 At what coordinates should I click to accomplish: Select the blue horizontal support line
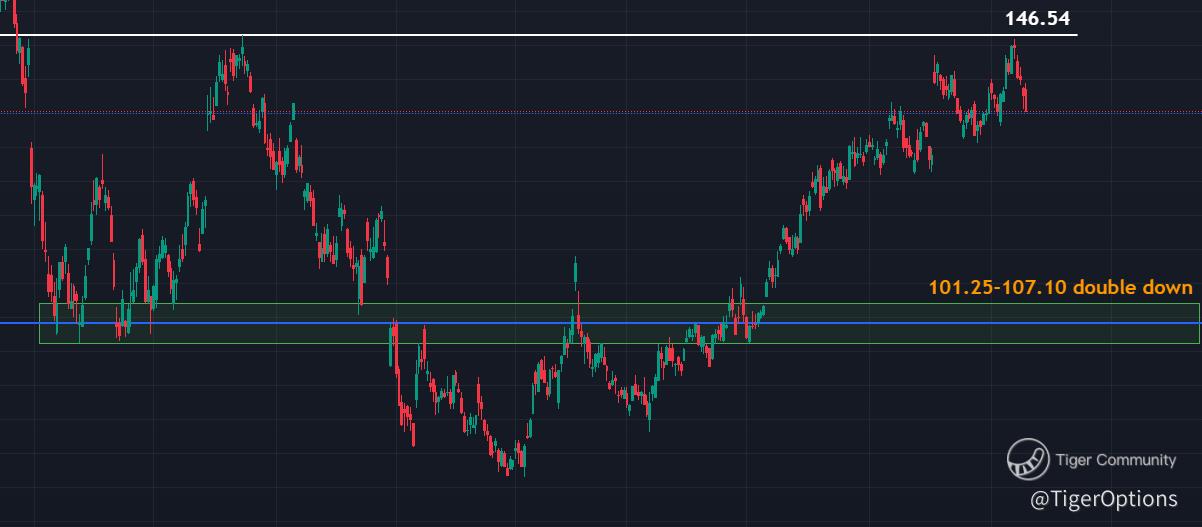tap(600, 323)
